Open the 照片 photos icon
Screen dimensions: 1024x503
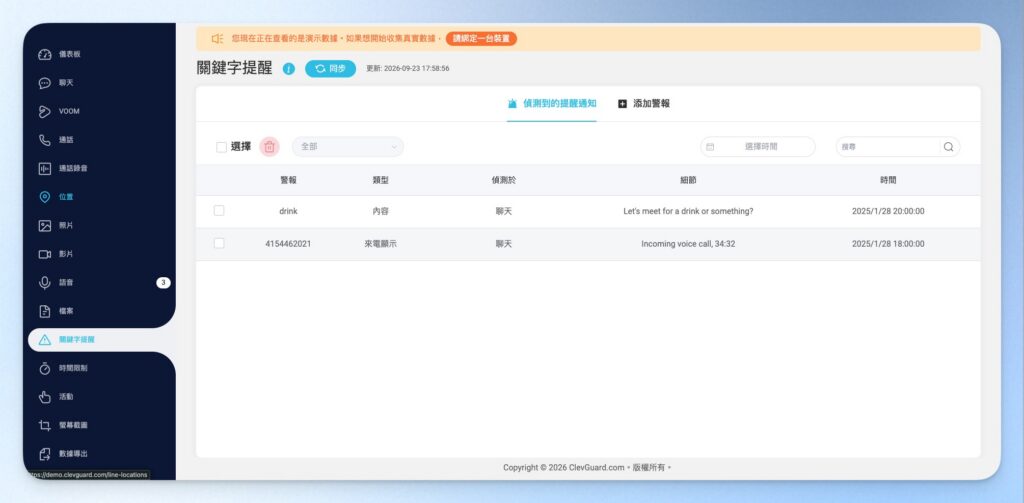[44, 225]
